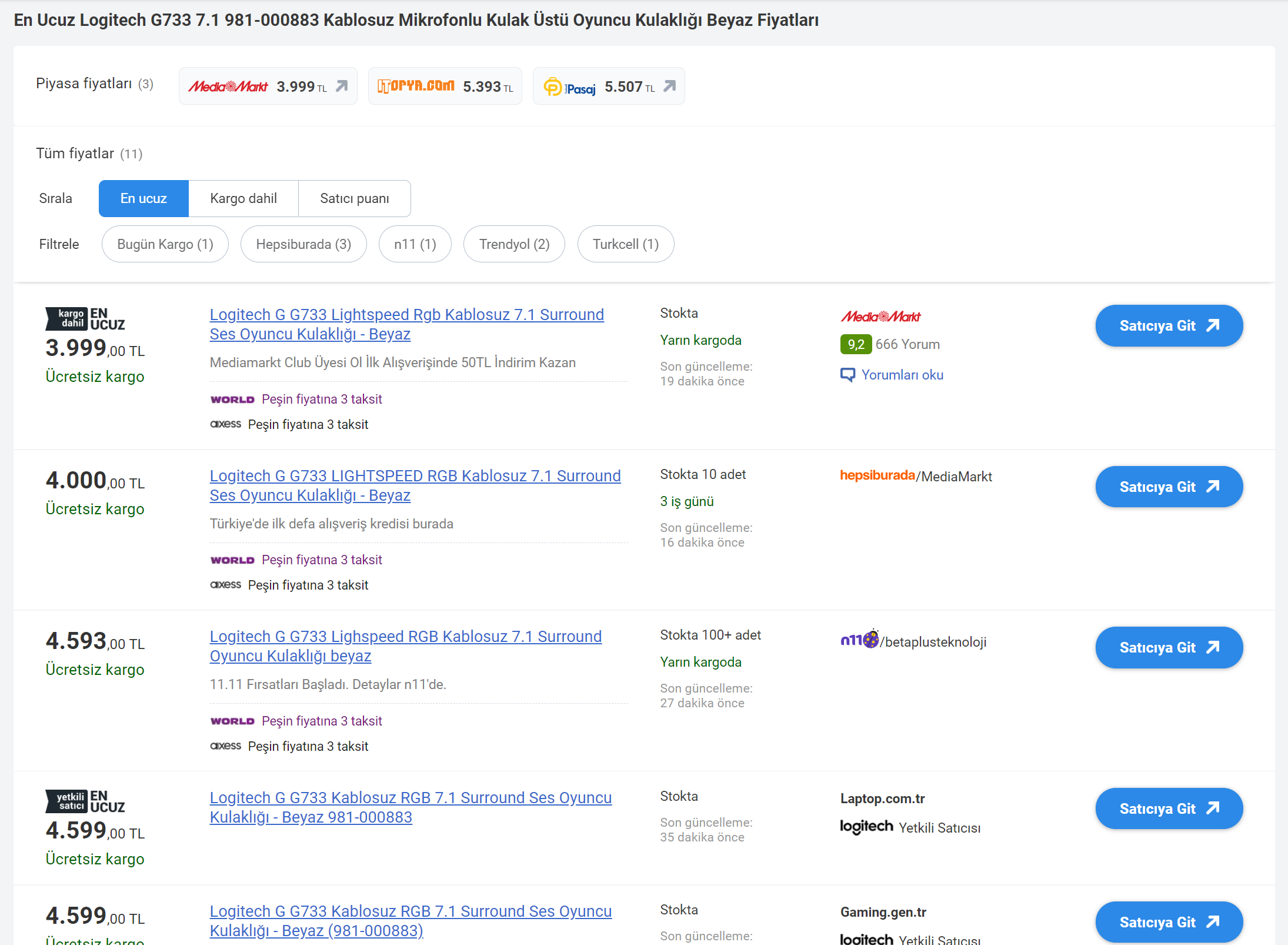Click the MediaMarkt logo in market prices

coord(228,86)
